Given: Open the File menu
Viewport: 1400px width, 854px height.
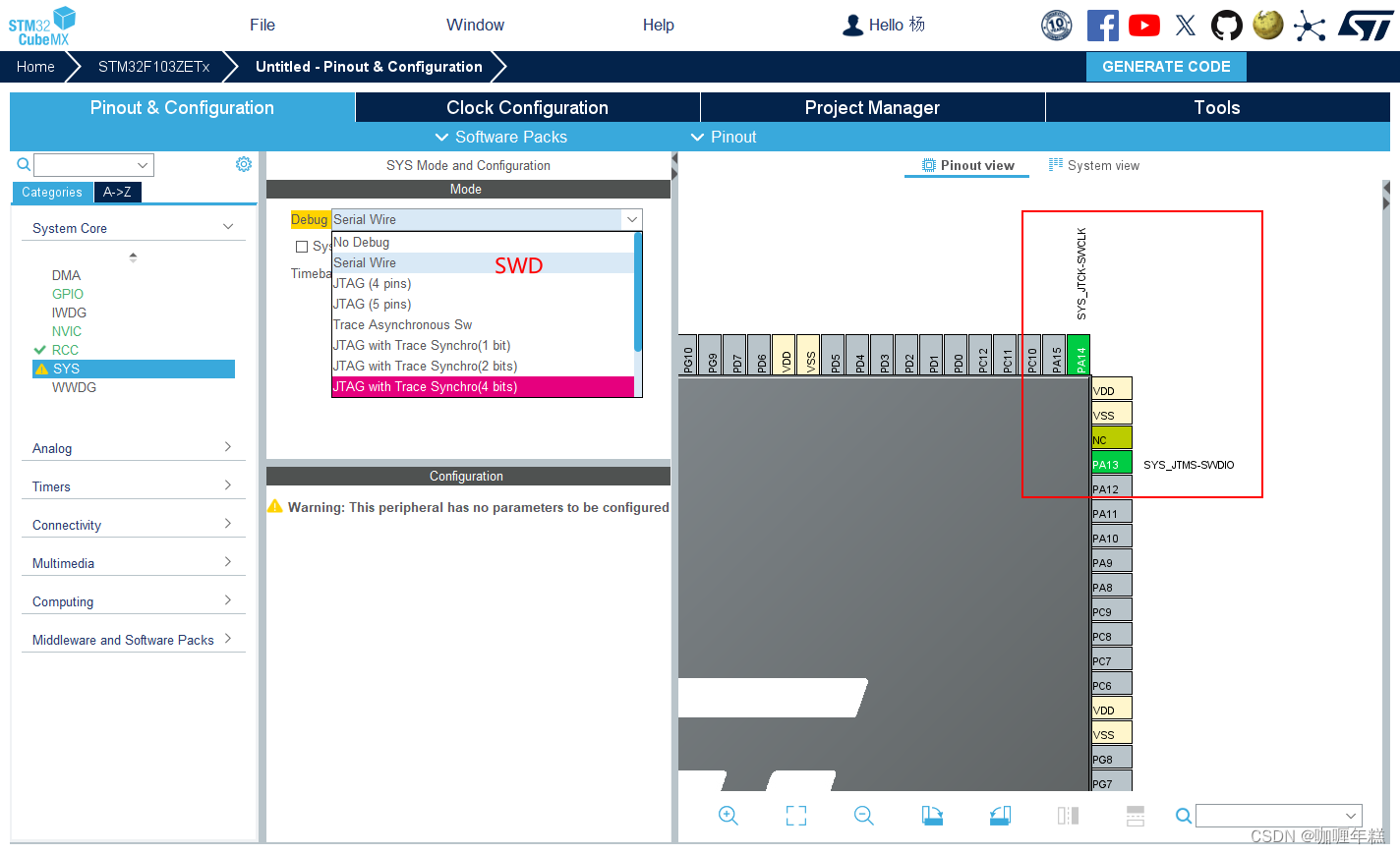Looking at the screenshot, I should [x=262, y=25].
